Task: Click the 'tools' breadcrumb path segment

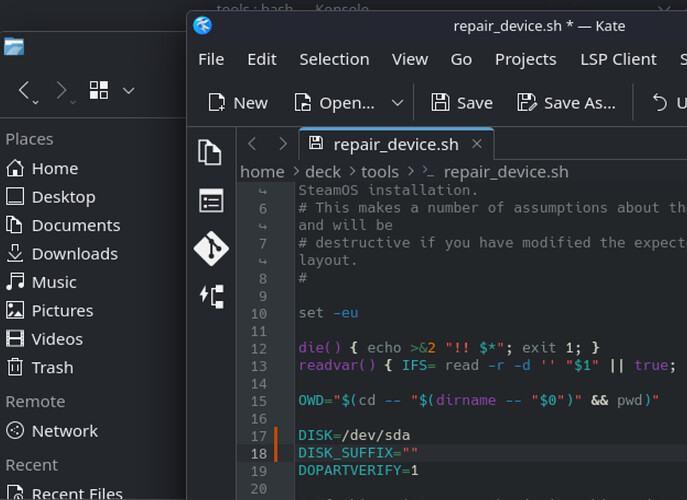Action: 380,172
